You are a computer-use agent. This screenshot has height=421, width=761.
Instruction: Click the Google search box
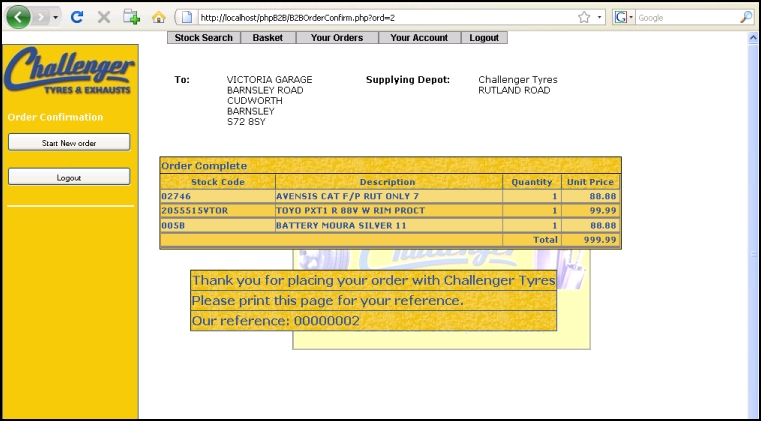687,18
